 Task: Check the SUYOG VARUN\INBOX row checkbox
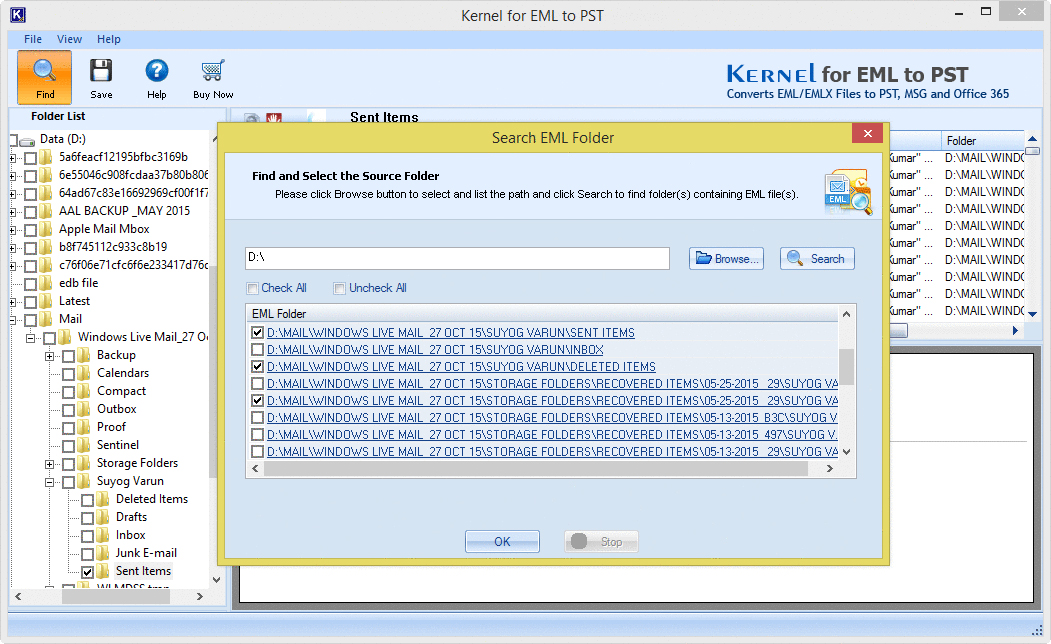click(257, 350)
